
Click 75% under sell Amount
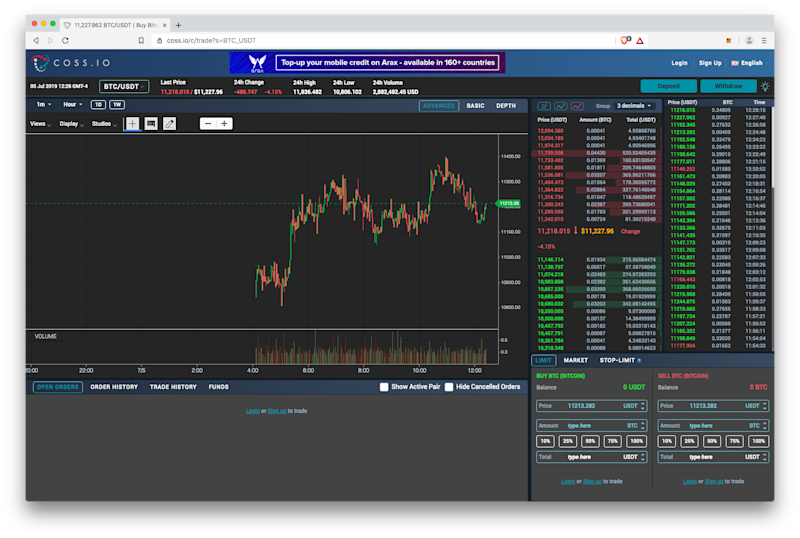click(734, 441)
